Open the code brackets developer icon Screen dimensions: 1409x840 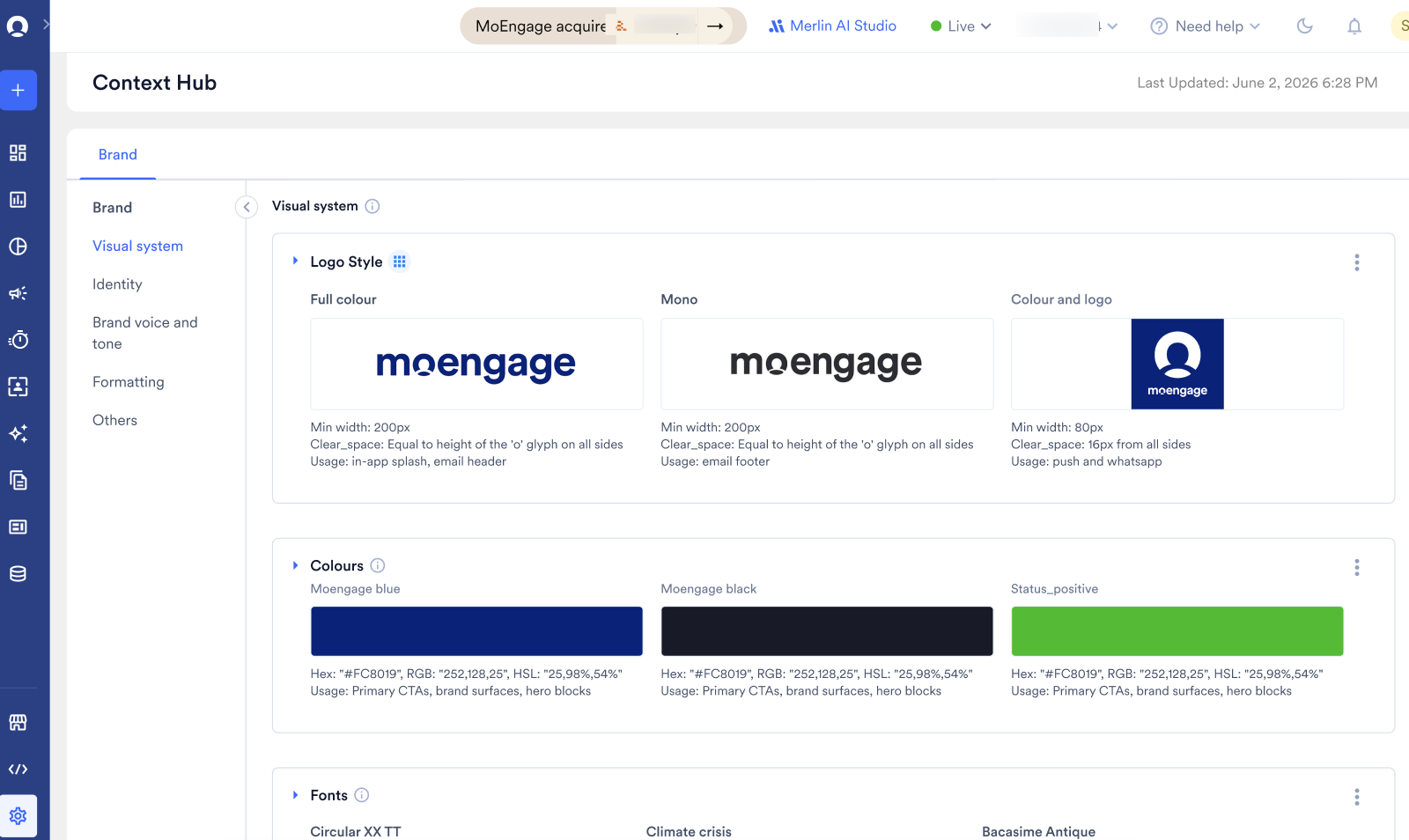coord(18,770)
